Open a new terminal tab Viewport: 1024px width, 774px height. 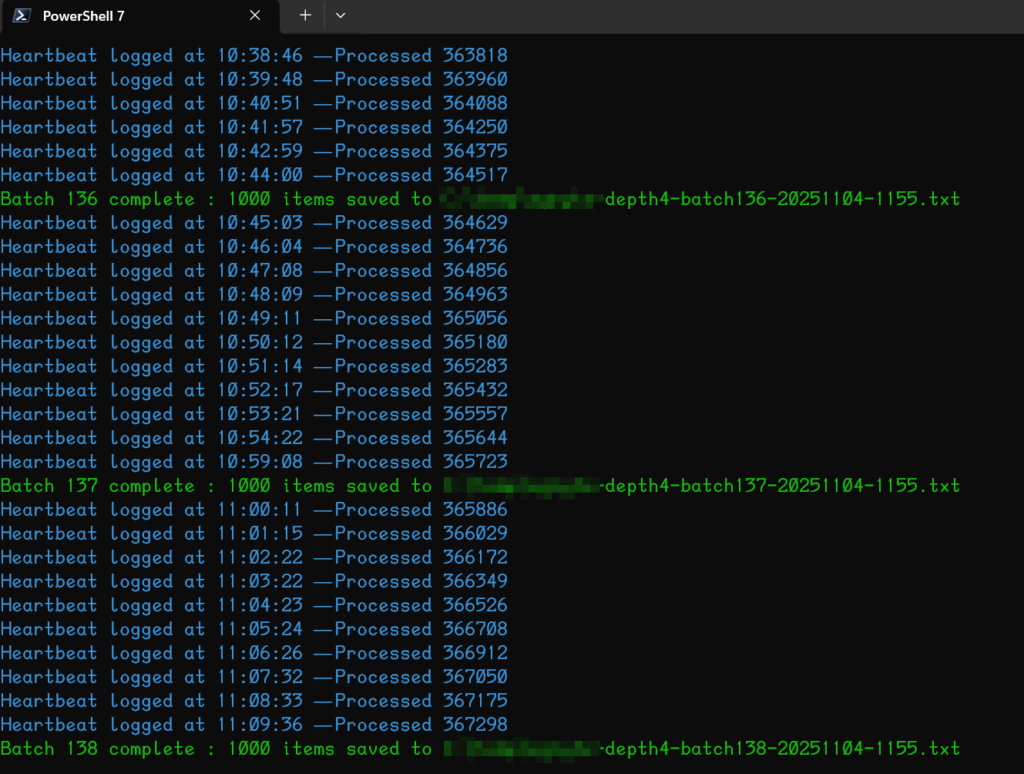305,16
